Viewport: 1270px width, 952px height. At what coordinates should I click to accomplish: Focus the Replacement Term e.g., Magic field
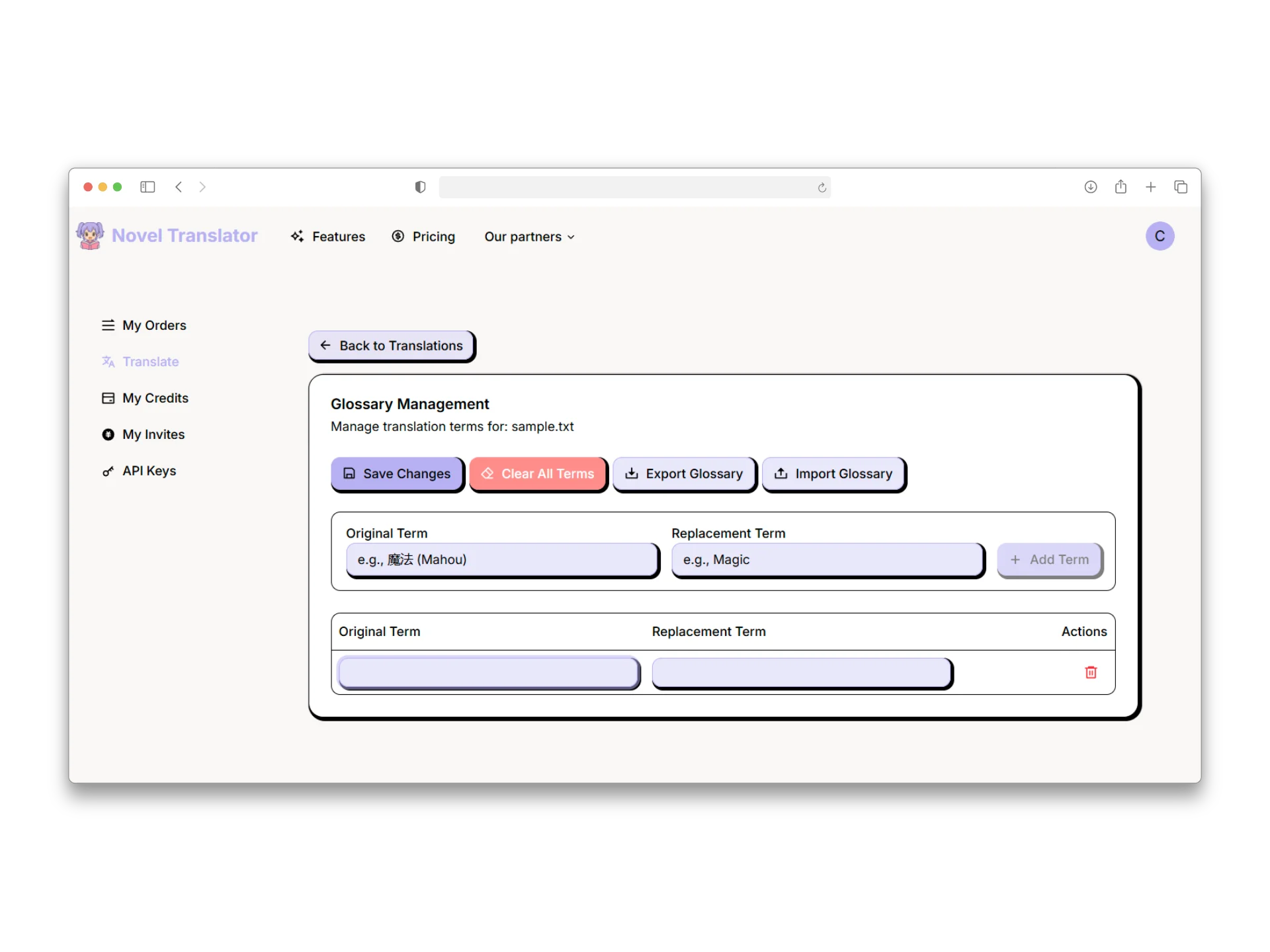[827, 560]
